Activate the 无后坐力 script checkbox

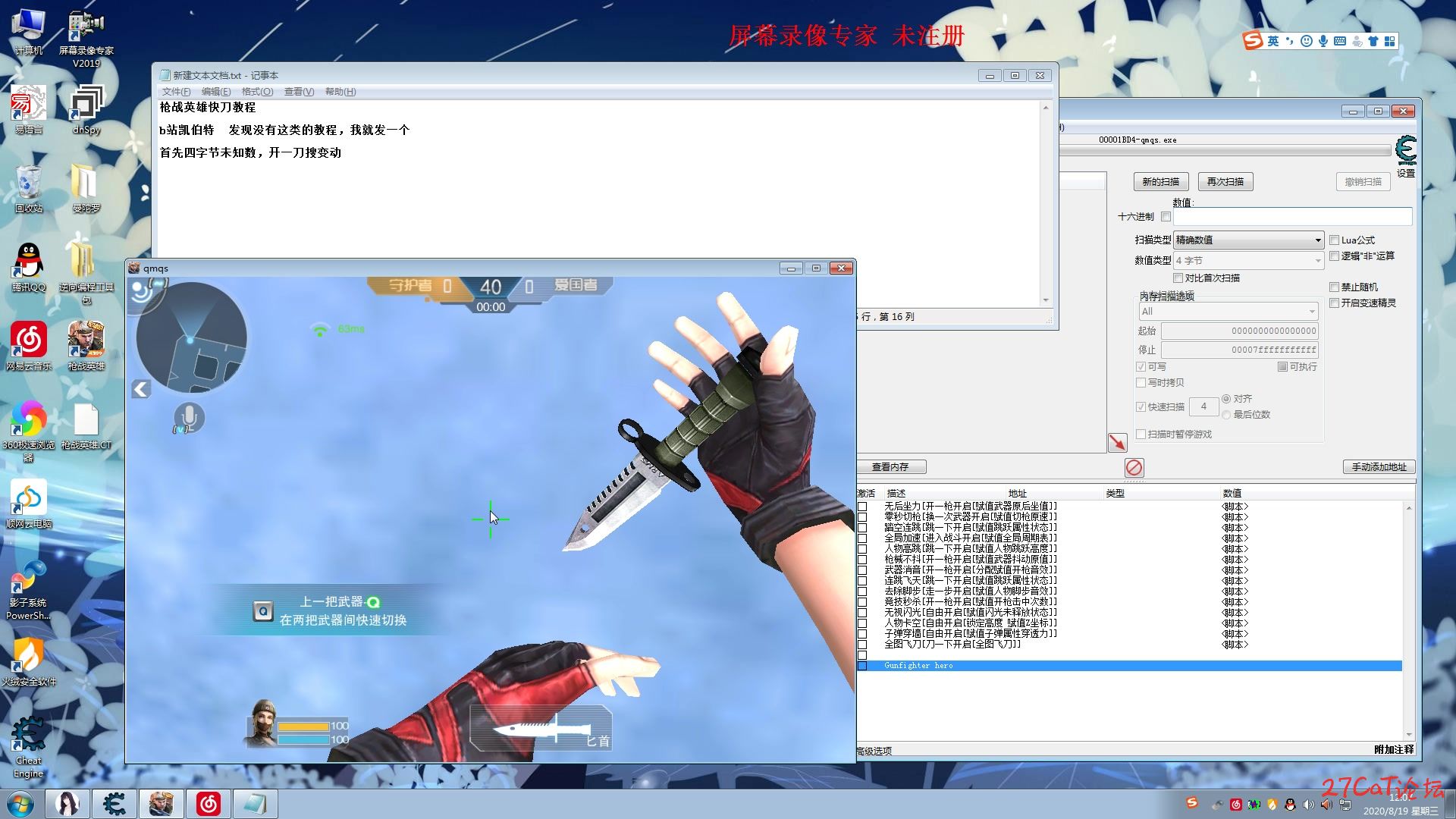point(862,507)
